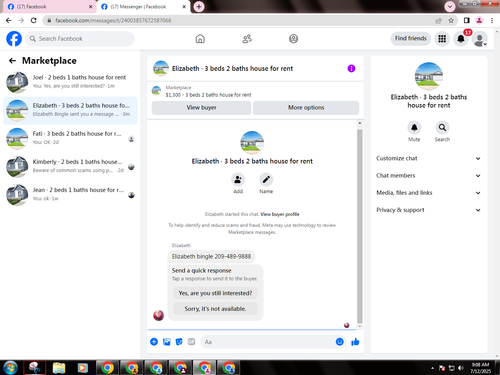Viewport: 500px width, 375px height.
Task: Send quick reply Sorry, it's not available.
Action: pos(215,309)
